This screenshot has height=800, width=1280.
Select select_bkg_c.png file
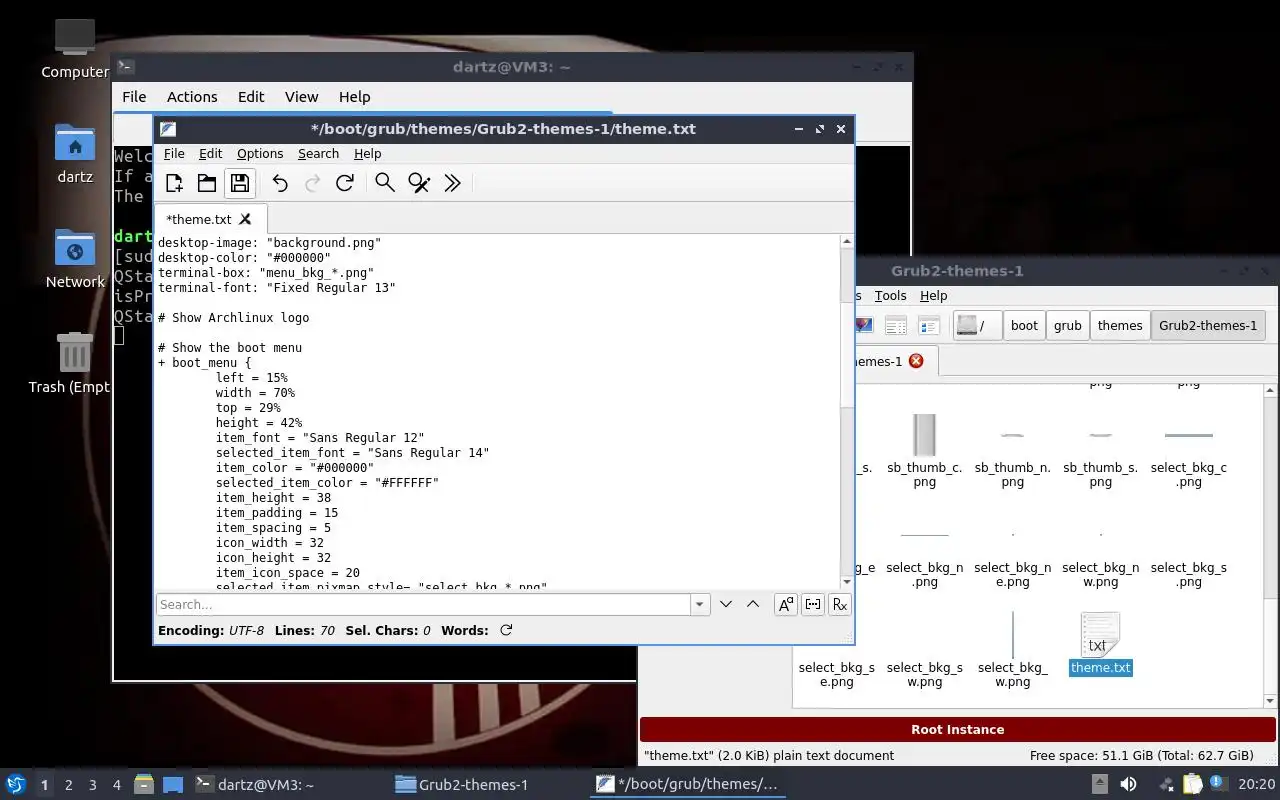(x=1188, y=451)
